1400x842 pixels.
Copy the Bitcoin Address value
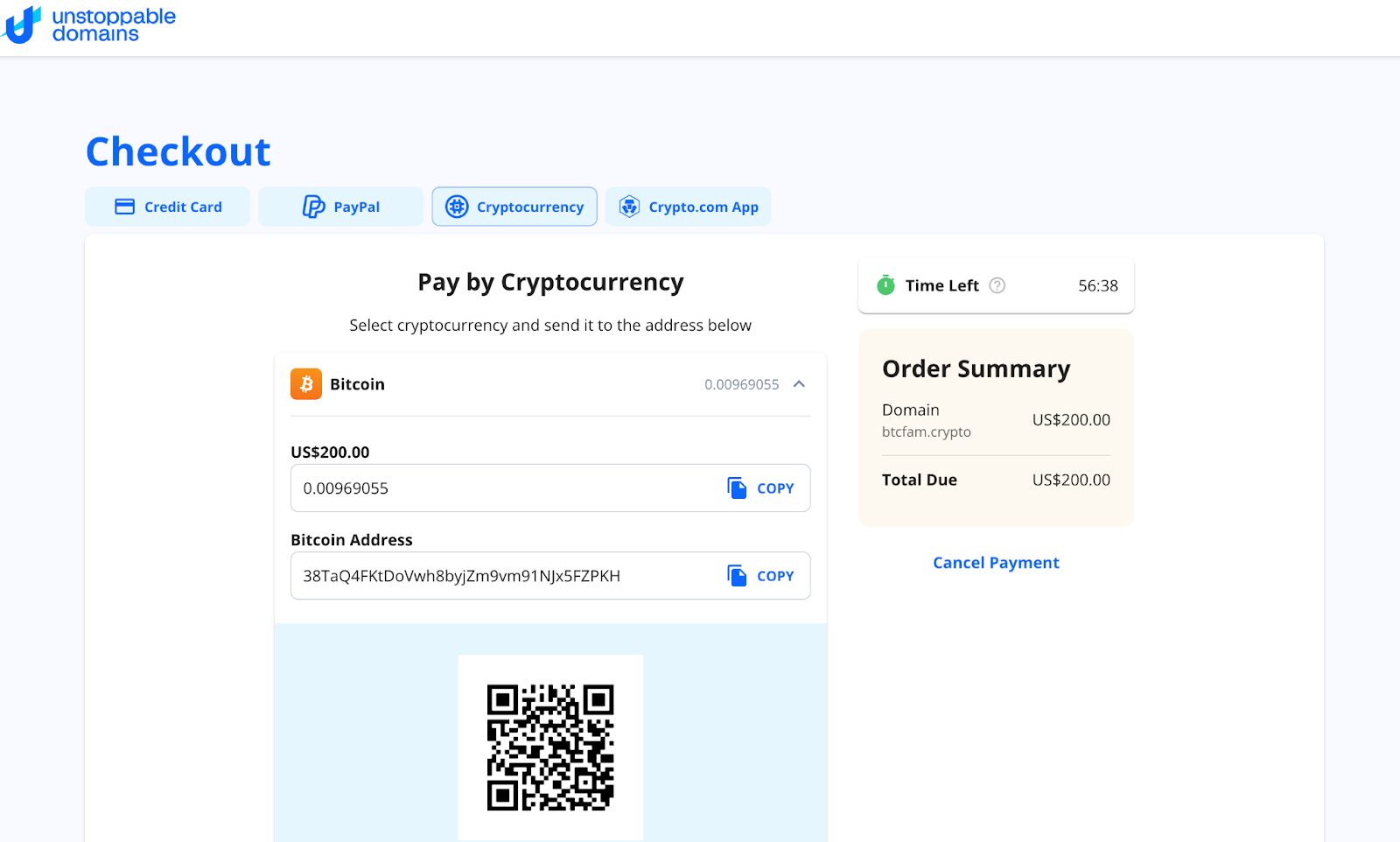(761, 575)
